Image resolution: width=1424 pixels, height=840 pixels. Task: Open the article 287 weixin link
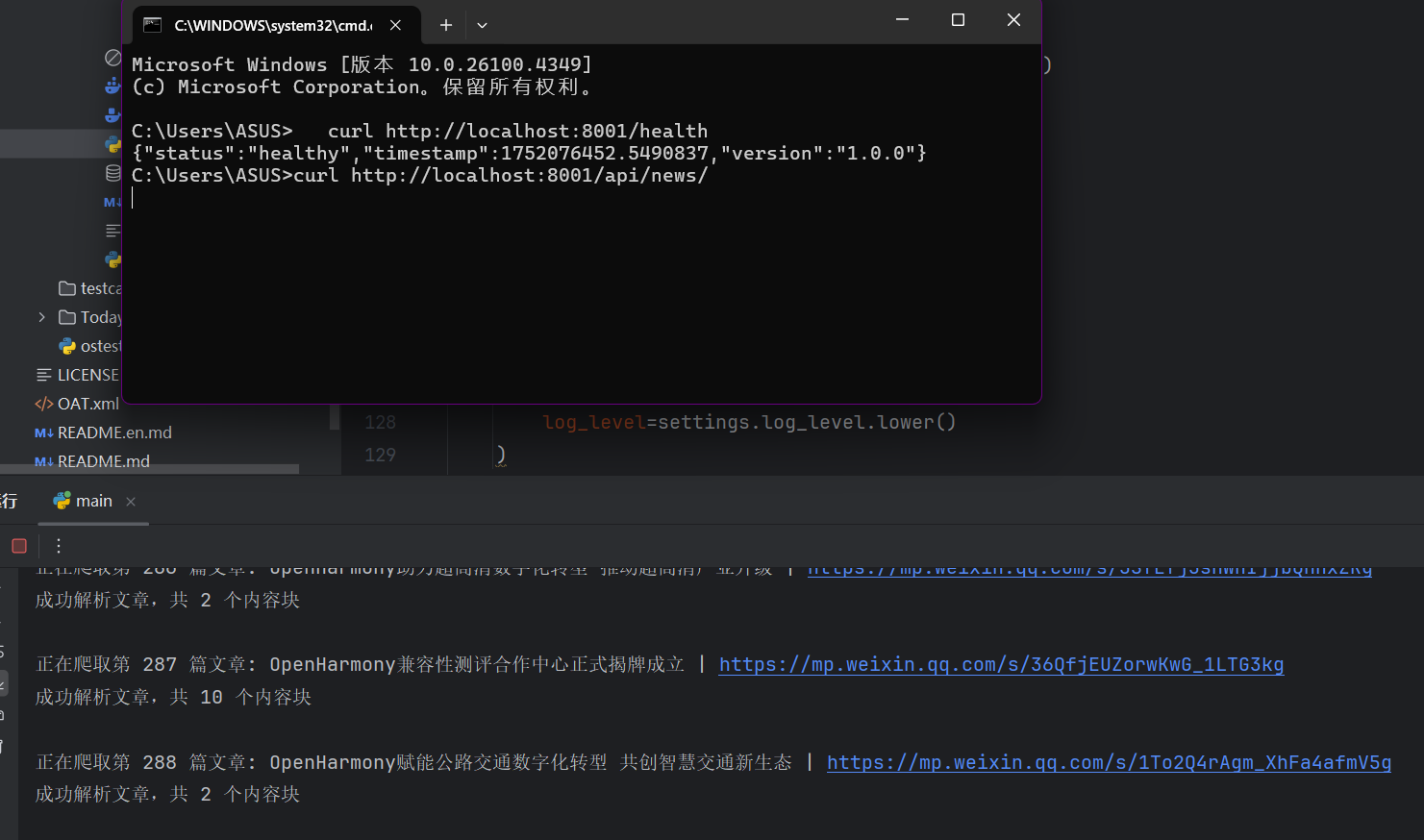[x=1001, y=664]
